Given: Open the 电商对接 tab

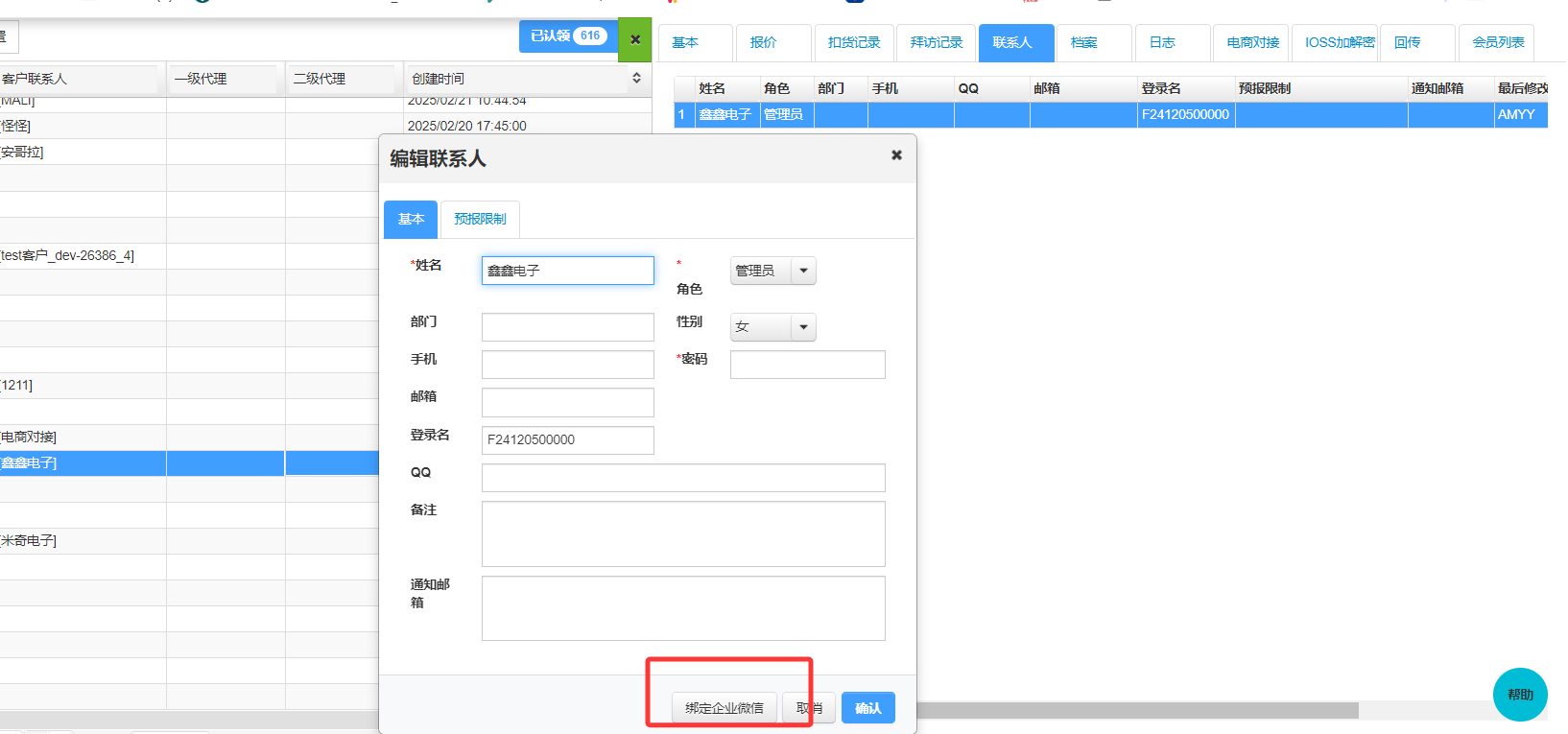Looking at the screenshot, I should [x=1252, y=43].
